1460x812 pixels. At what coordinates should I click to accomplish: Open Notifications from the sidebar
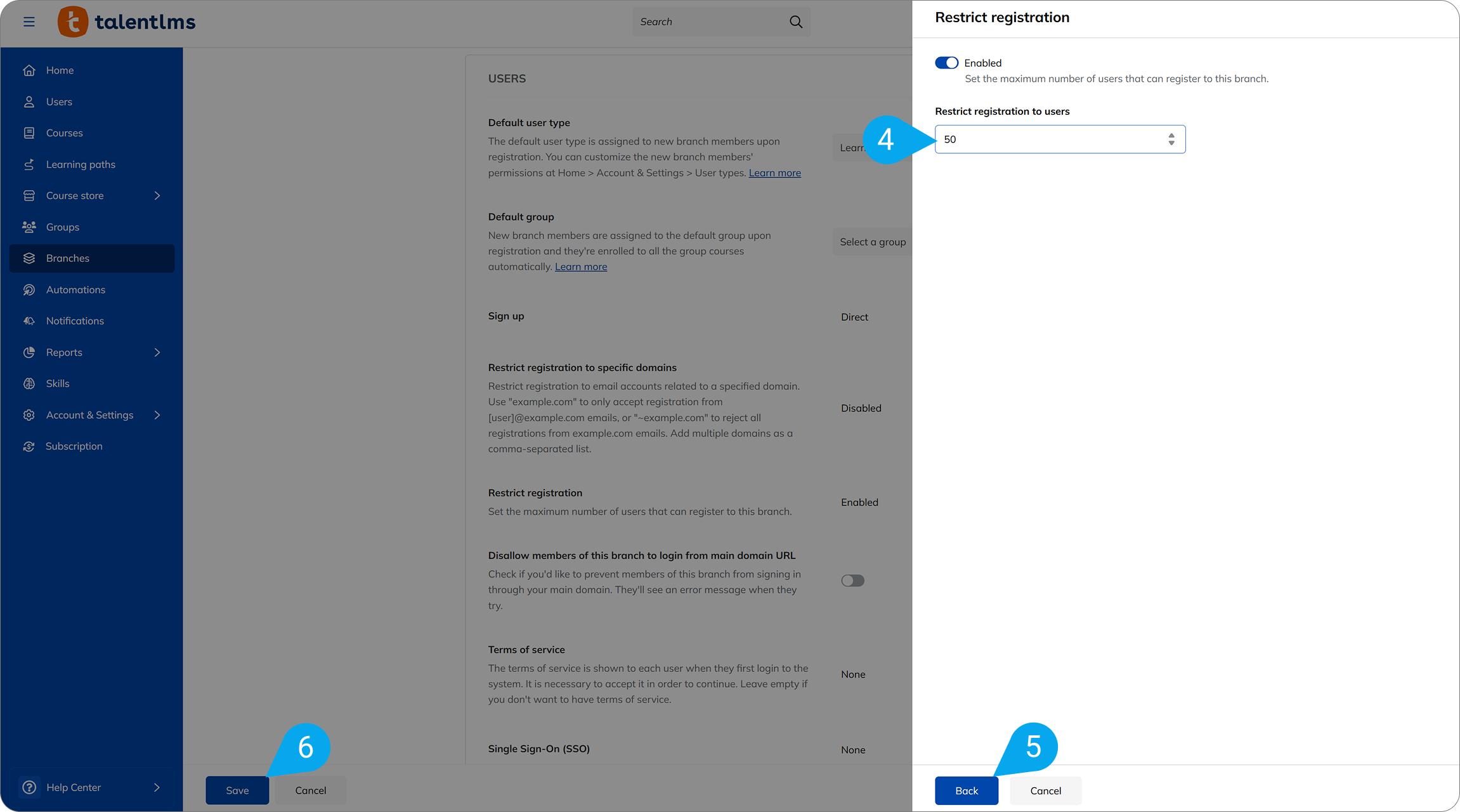pyautogui.click(x=75, y=321)
